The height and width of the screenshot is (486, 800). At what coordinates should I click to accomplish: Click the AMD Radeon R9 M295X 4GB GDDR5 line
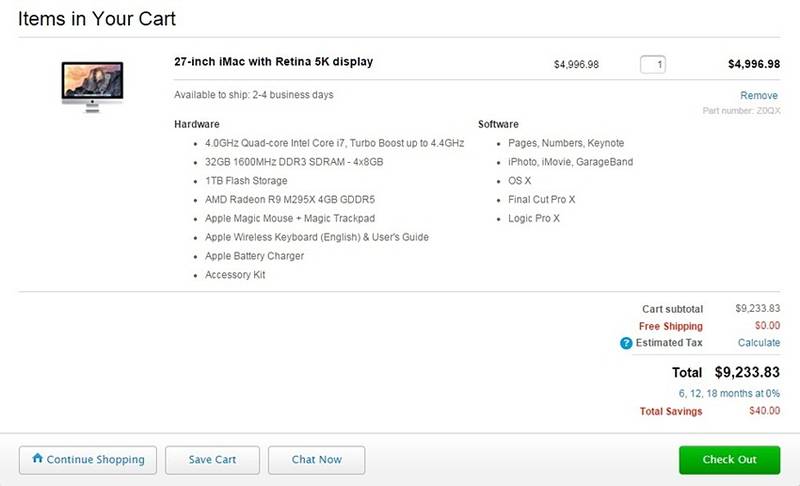[290, 199]
